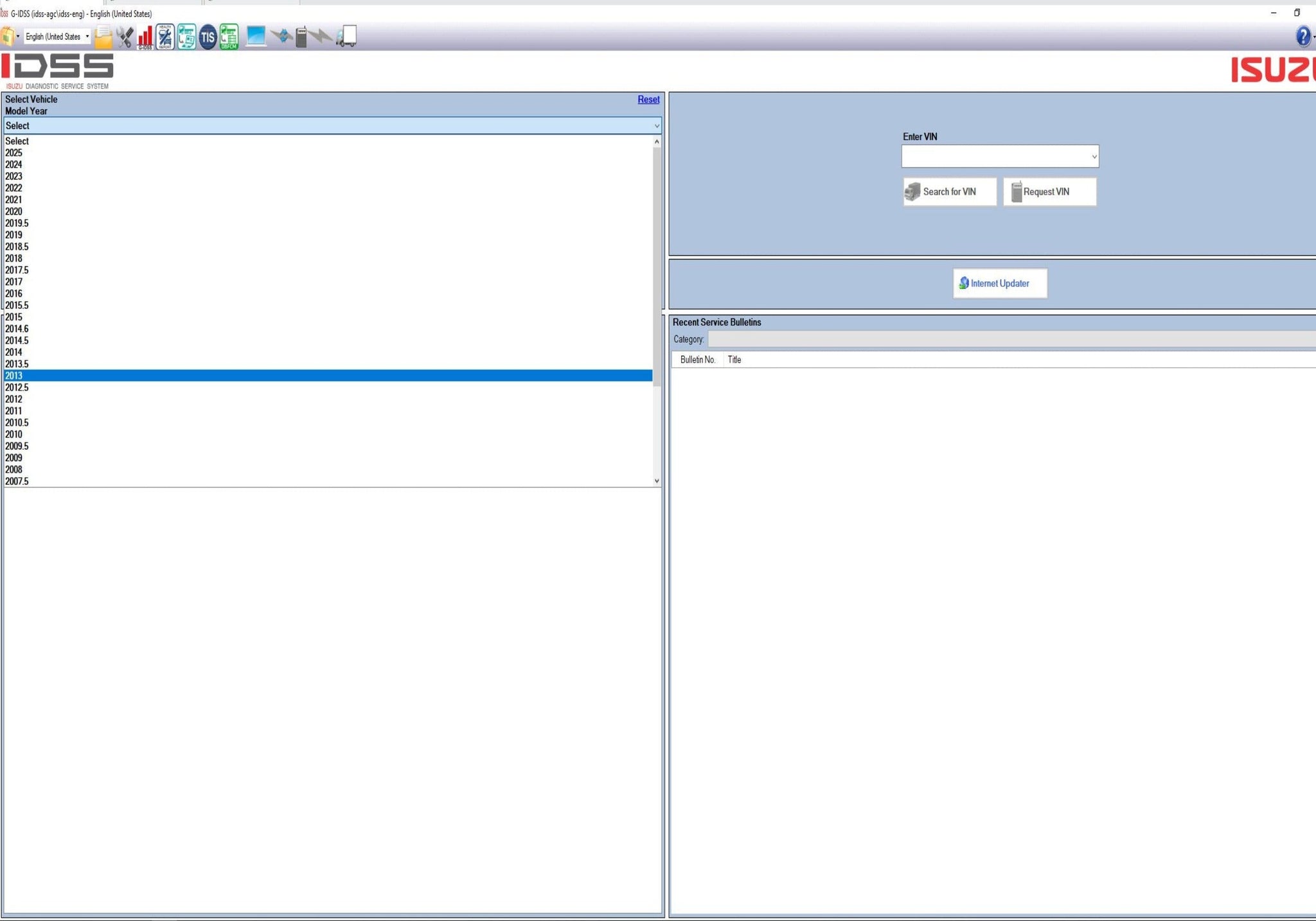Open the blue help question mark
This screenshot has width=1316, height=921.
click(x=1303, y=37)
